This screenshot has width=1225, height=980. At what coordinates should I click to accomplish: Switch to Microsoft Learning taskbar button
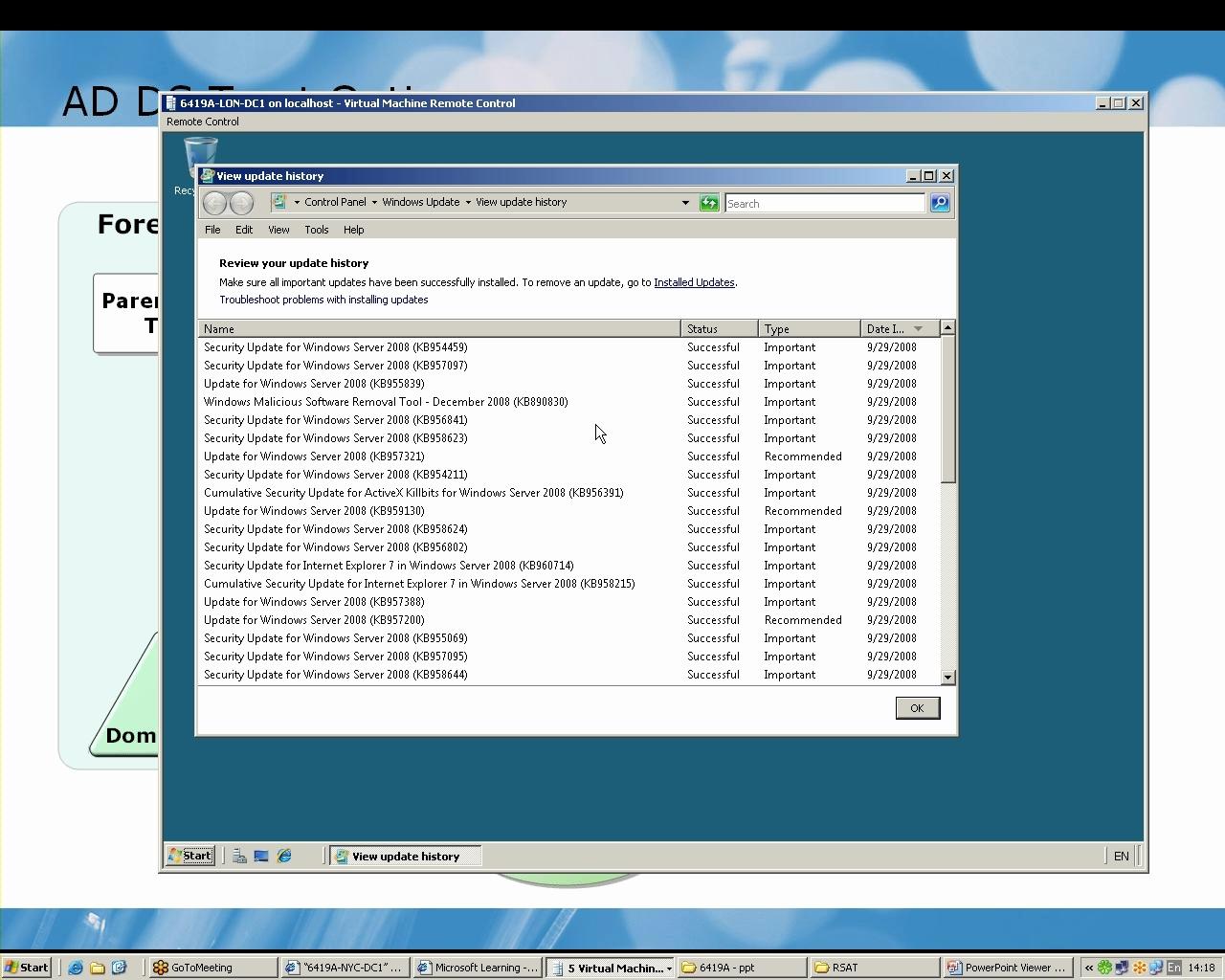click(x=478, y=968)
